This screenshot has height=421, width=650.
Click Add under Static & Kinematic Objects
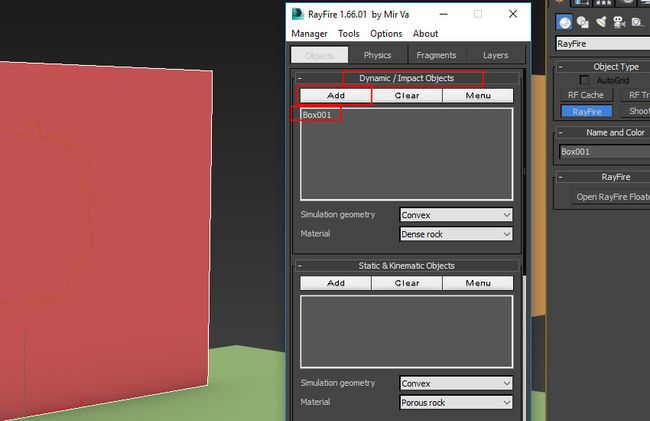pyautogui.click(x=336, y=283)
